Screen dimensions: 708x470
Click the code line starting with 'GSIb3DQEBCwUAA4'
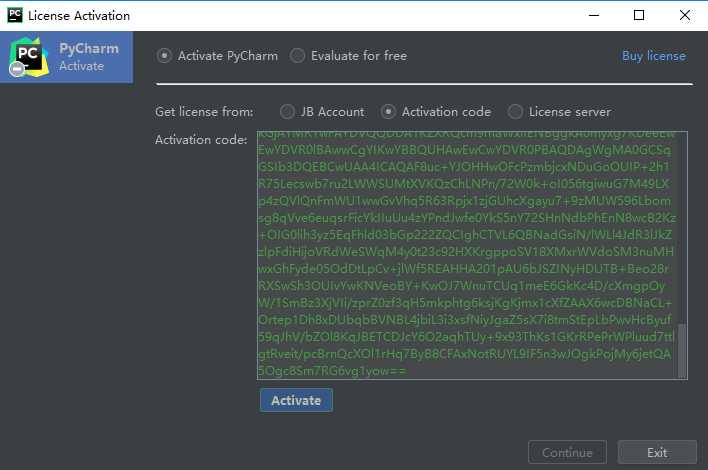(463, 167)
